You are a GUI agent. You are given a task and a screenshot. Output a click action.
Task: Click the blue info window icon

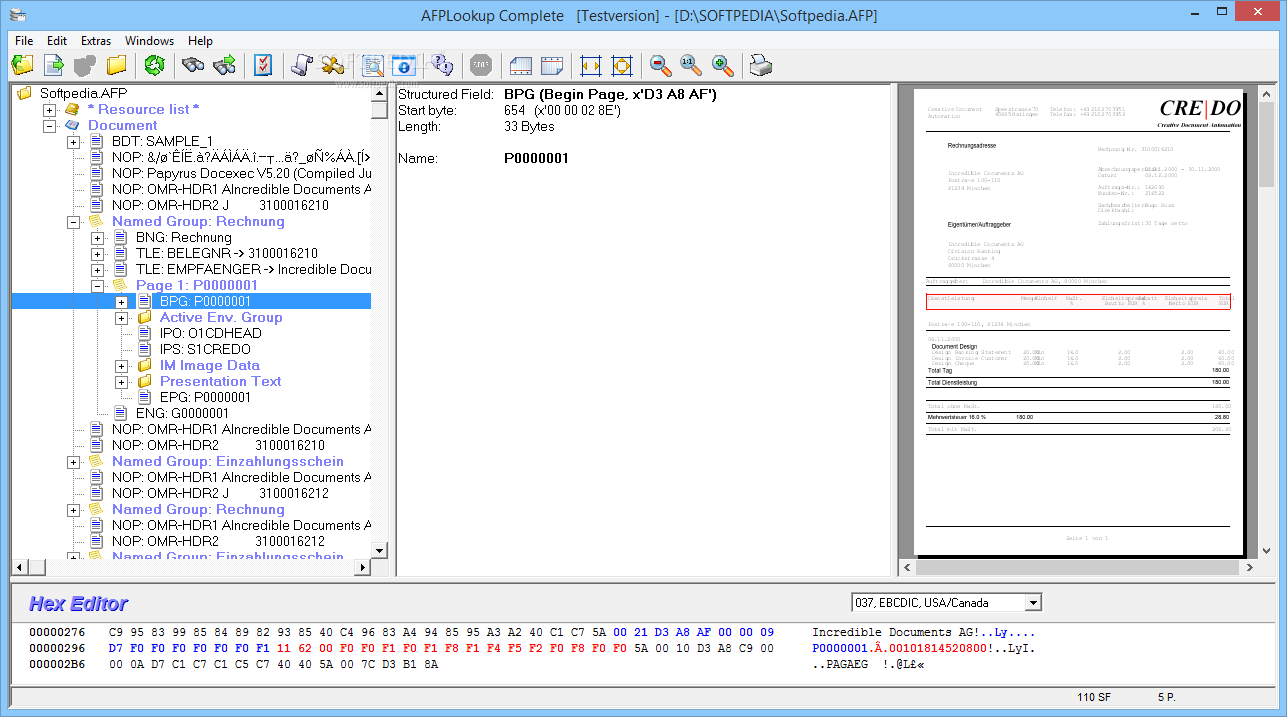click(404, 66)
